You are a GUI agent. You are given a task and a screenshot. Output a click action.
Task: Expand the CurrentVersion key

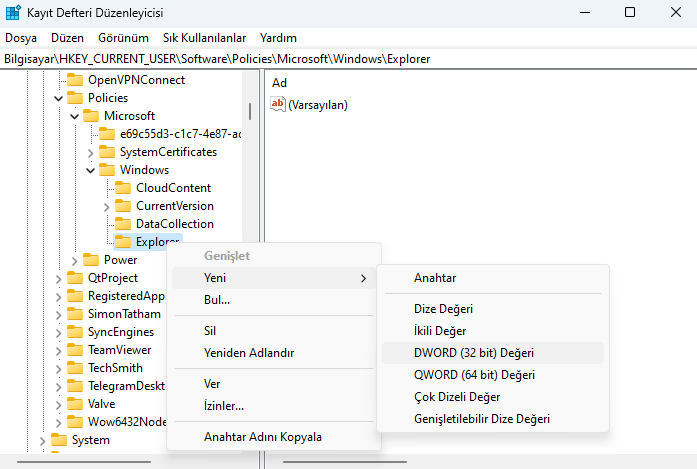tap(107, 206)
